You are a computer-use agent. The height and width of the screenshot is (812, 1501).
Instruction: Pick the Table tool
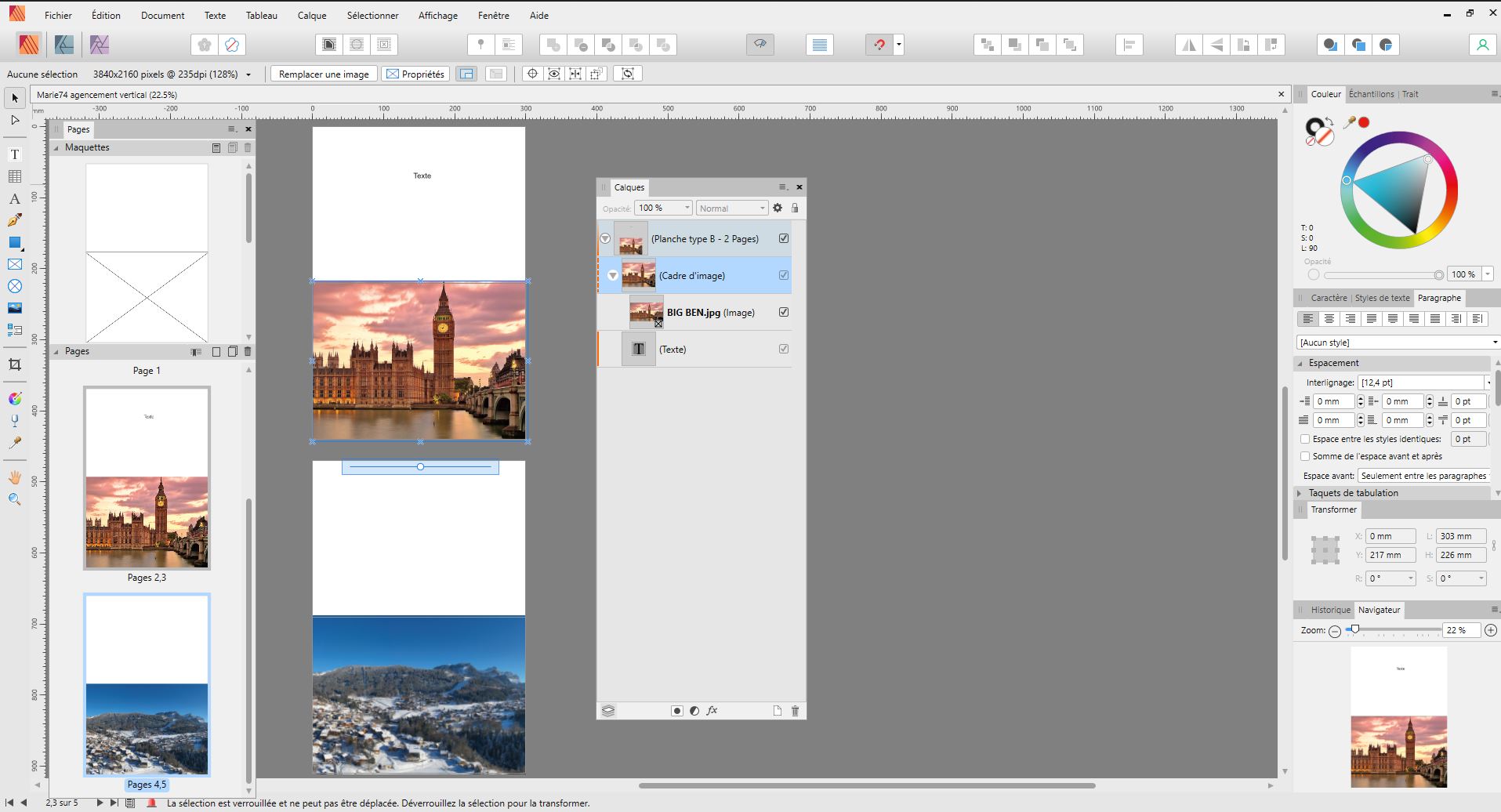[x=15, y=176]
